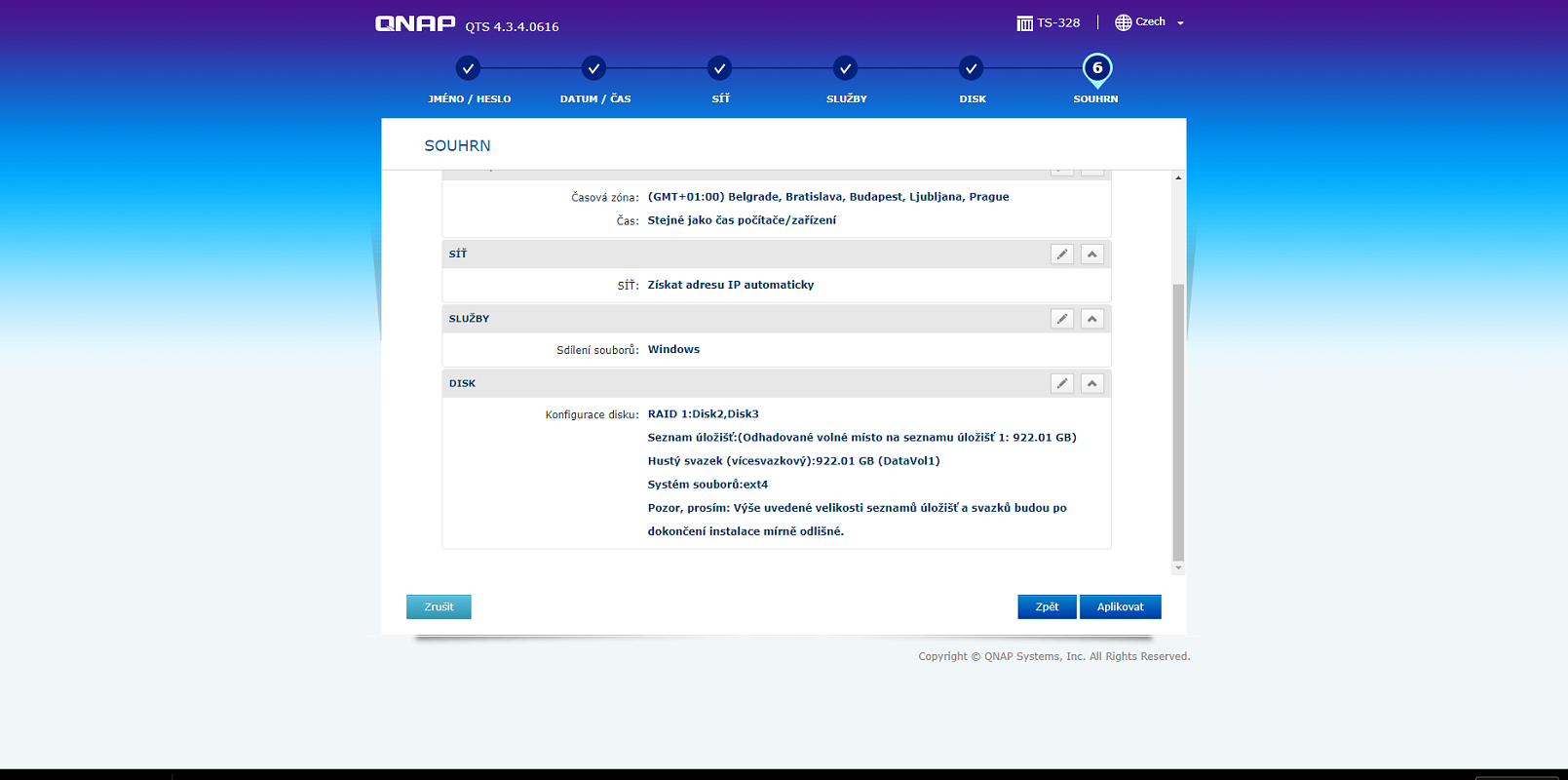Image resolution: width=1568 pixels, height=780 pixels.
Task: Click the globe language icon
Action: 1124,22
